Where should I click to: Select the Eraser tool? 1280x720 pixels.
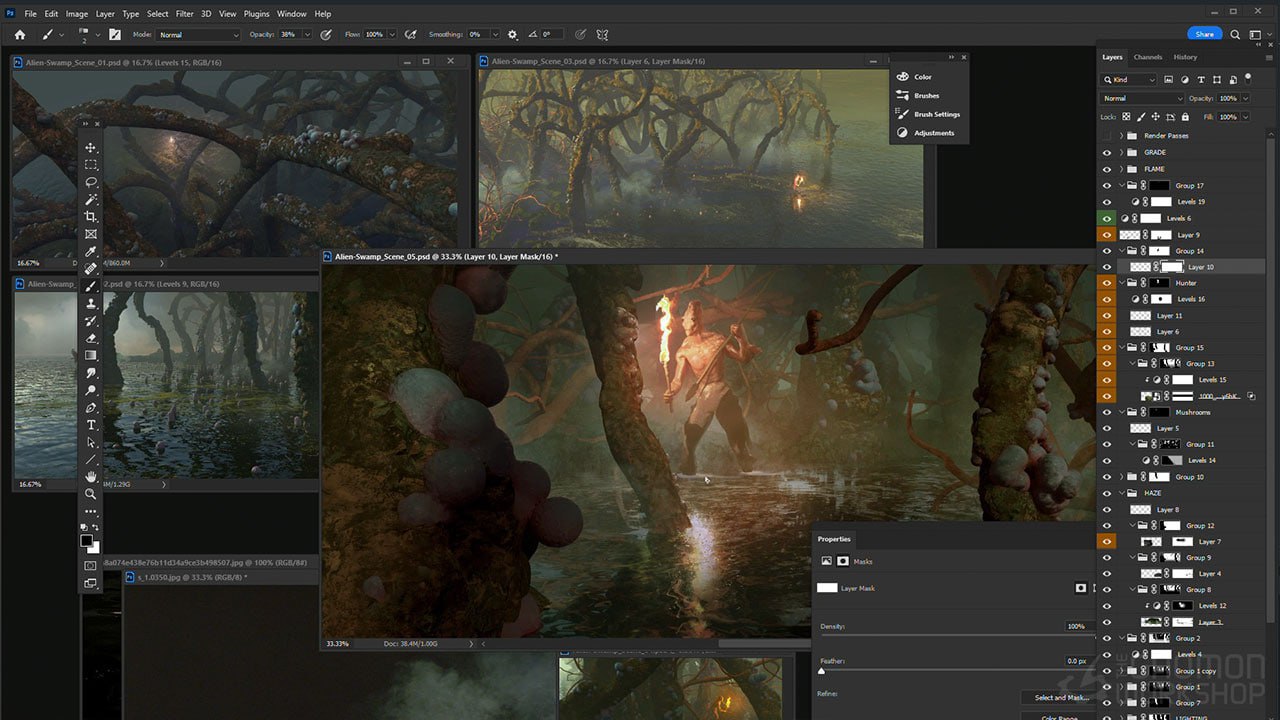click(x=91, y=338)
